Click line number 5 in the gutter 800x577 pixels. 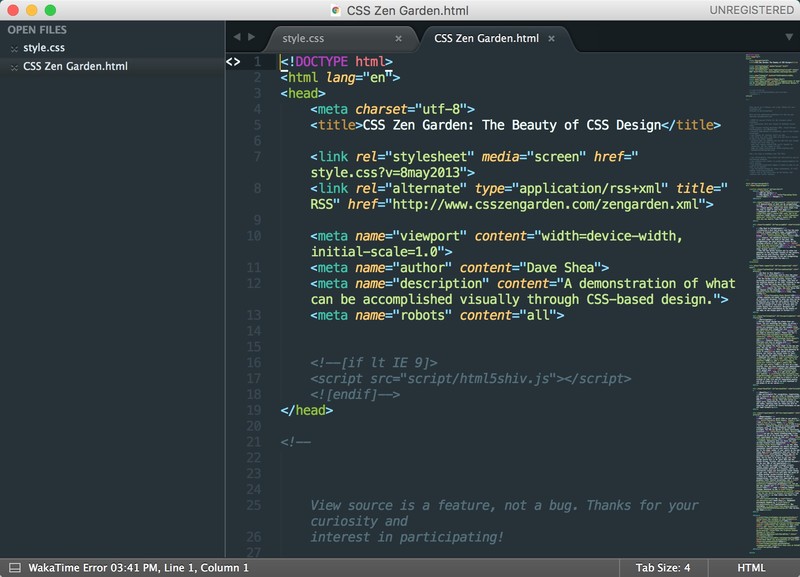tap(257, 125)
